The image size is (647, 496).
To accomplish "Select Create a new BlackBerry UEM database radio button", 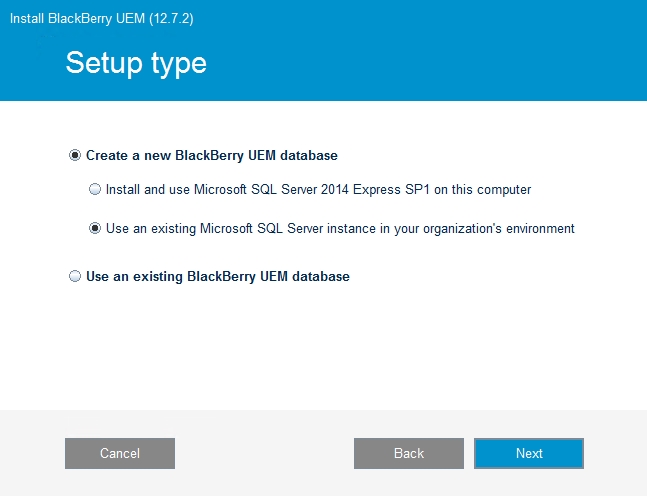I will coord(75,156).
